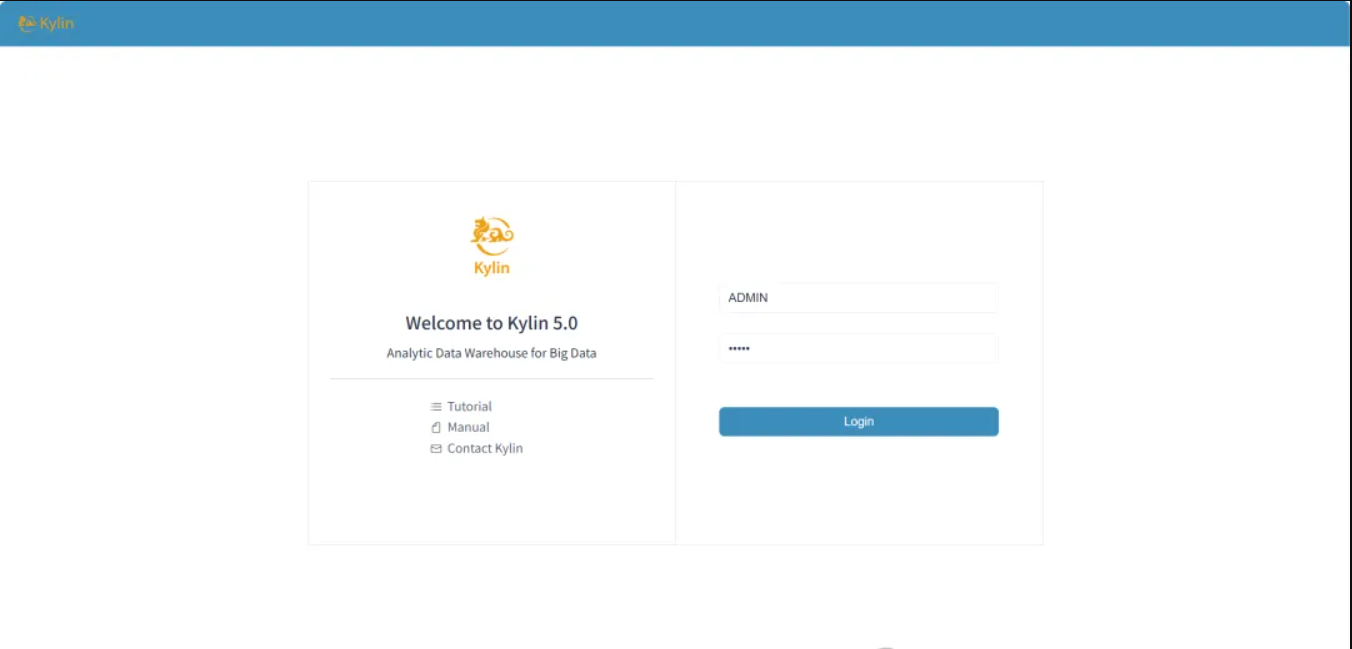The image size is (1352, 649).
Task: Open the Contact Kylin link
Action: pyautogui.click(x=485, y=449)
